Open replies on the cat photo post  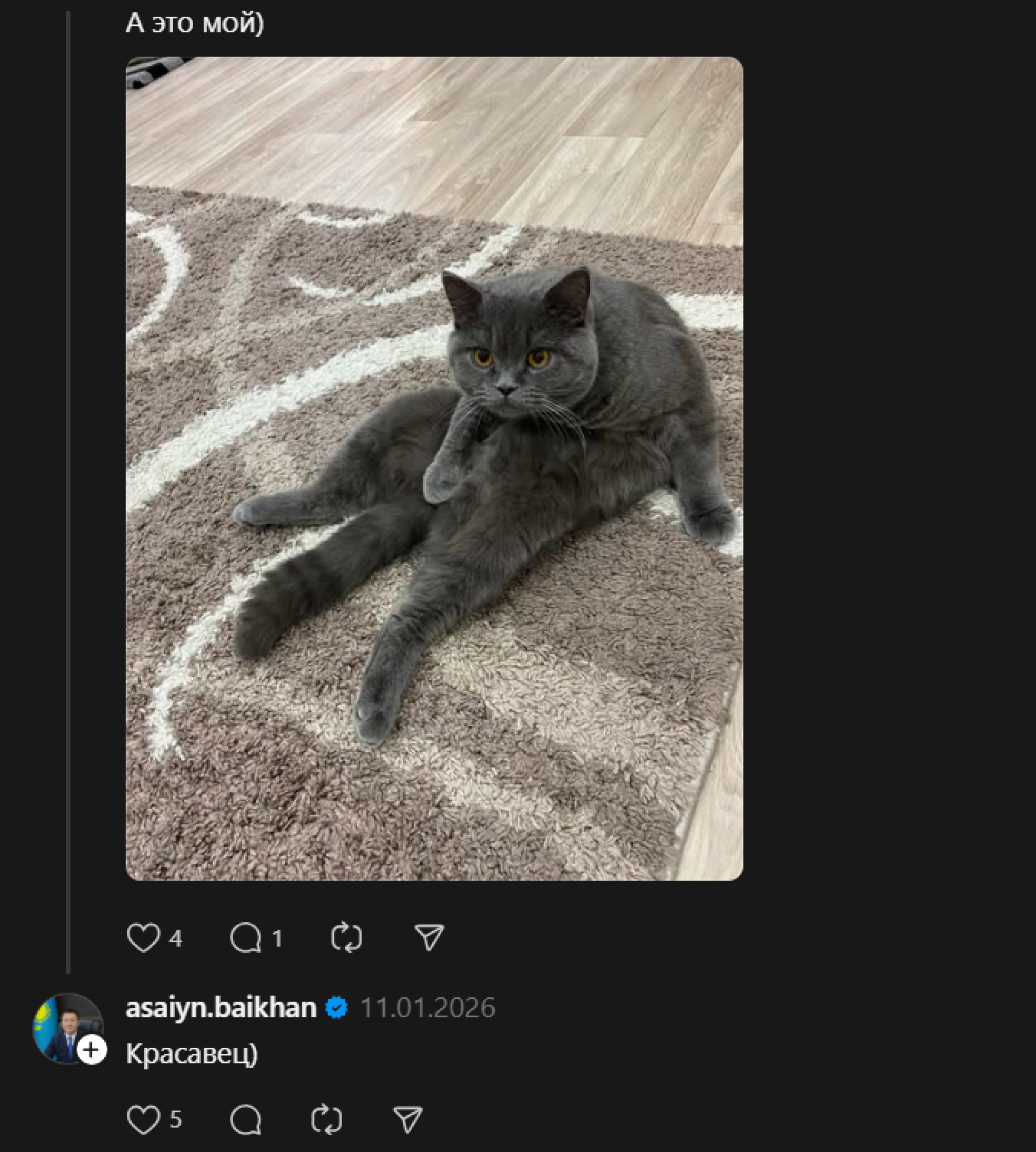[x=246, y=937]
